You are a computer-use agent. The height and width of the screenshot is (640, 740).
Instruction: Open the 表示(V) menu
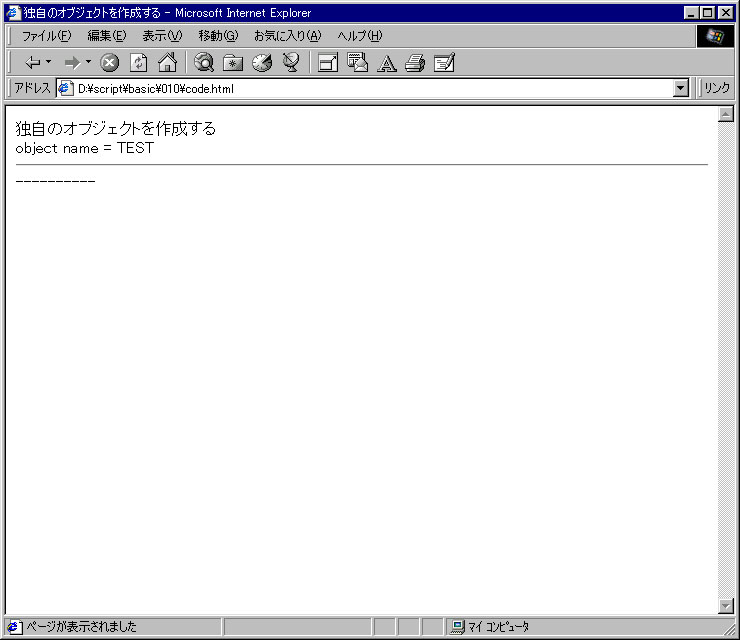pyautogui.click(x=162, y=36)
